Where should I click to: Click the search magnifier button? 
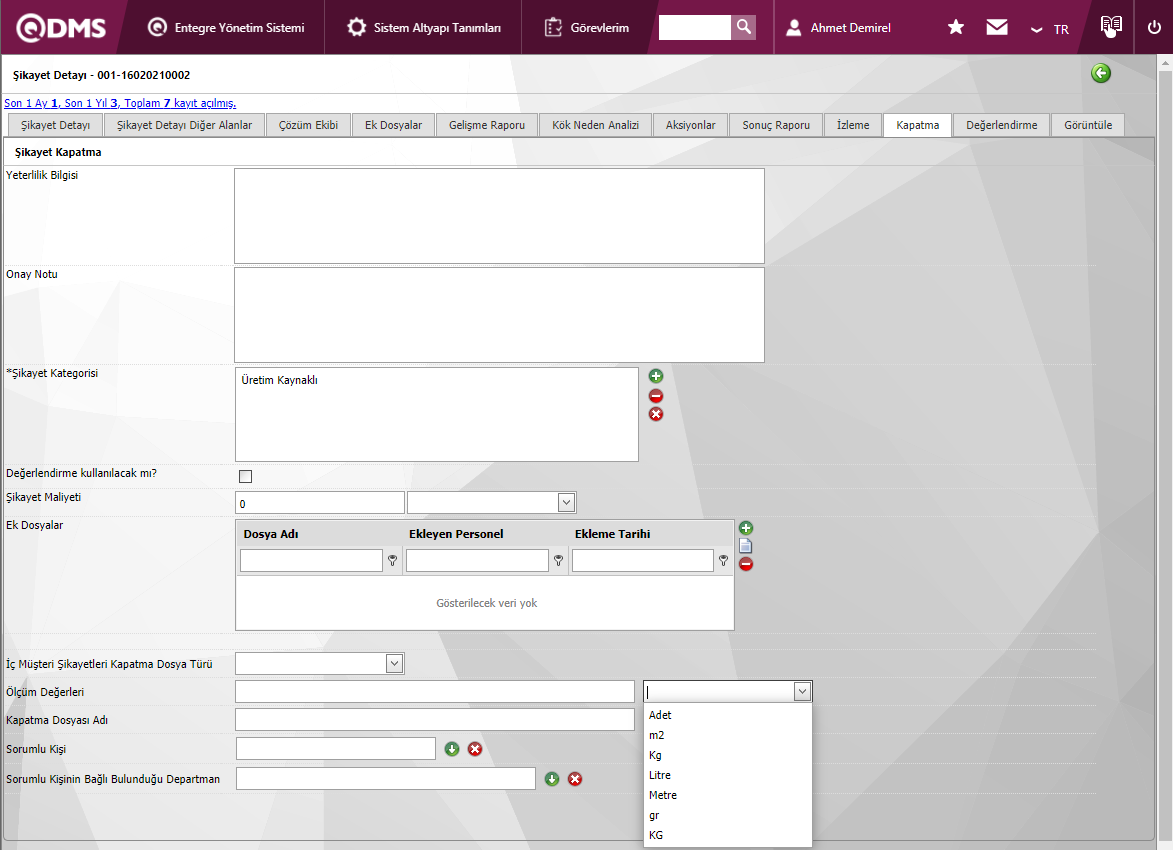click(x=743, y=27)
